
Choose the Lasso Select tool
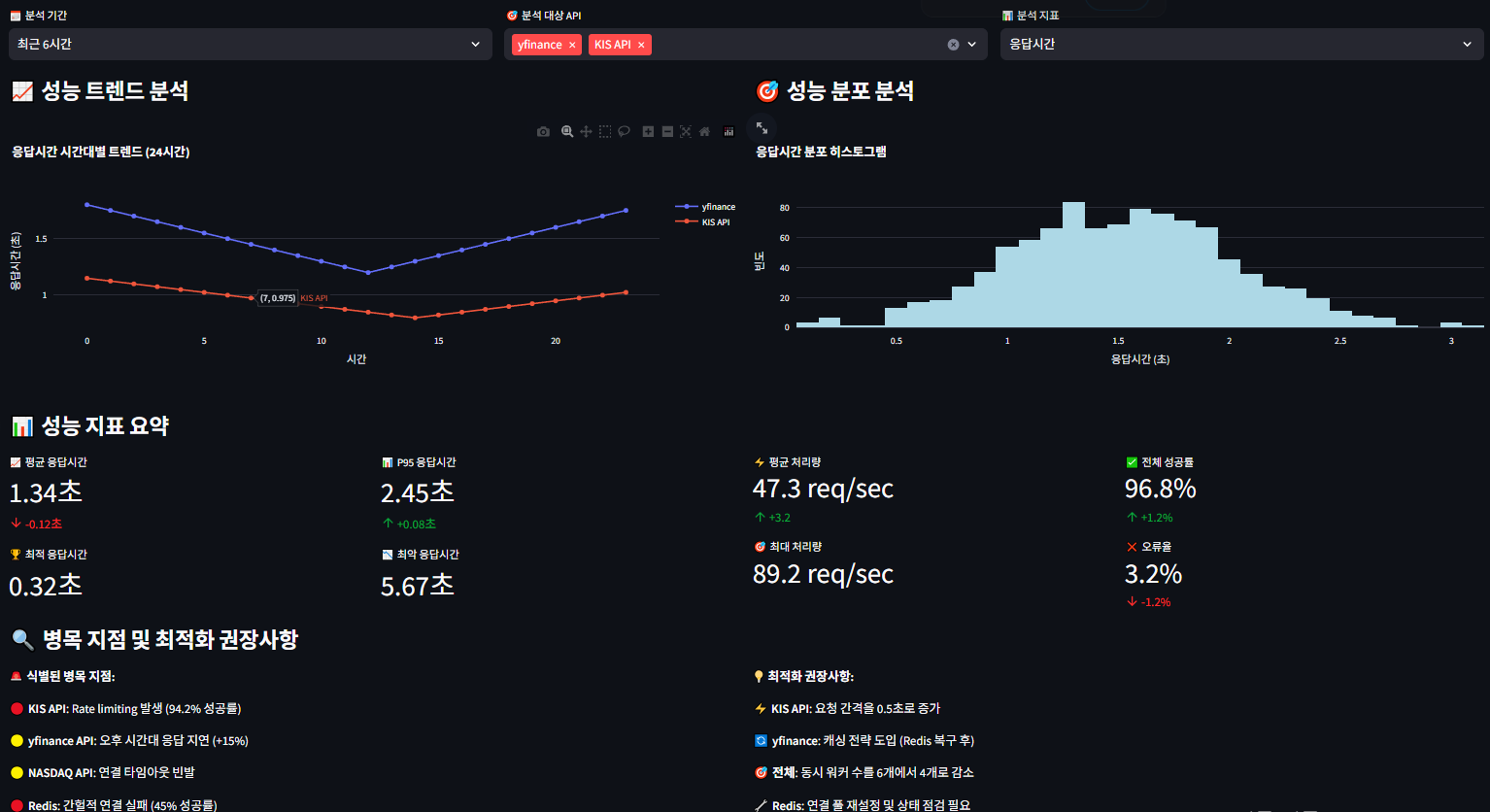click(x=625, y=132)
